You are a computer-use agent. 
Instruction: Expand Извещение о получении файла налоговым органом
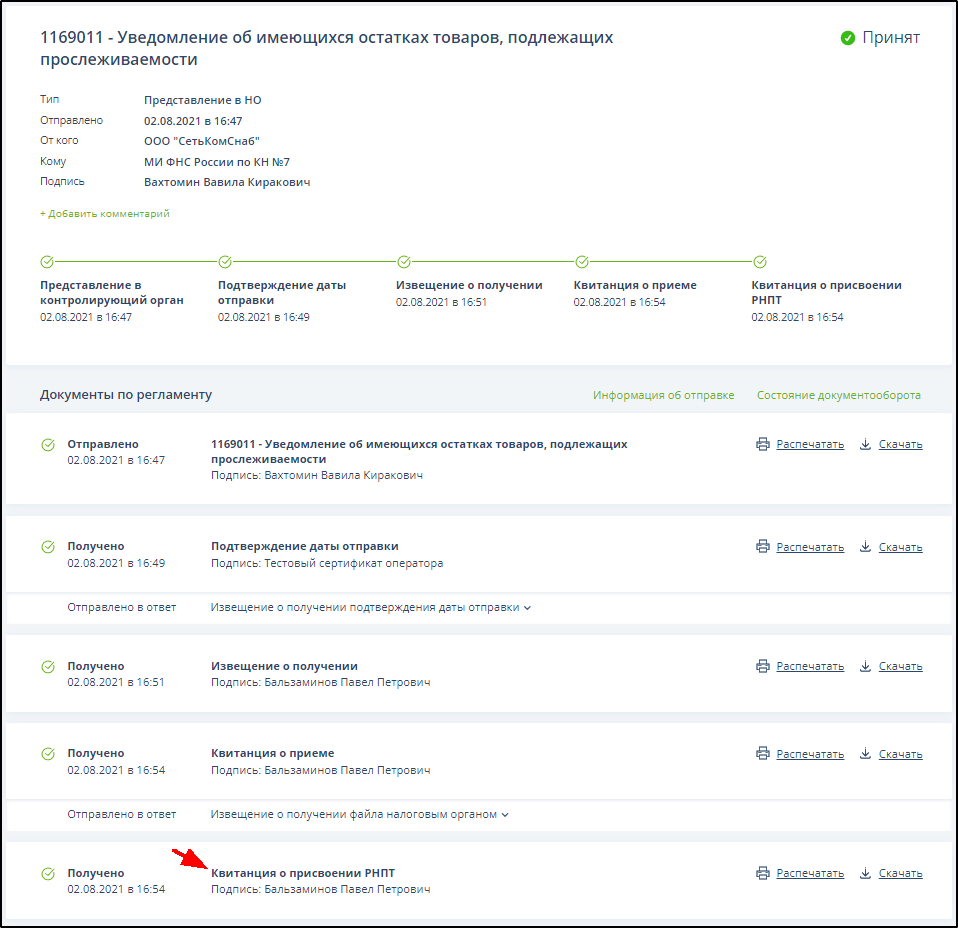pyautogui.click(x=359, y=814)
